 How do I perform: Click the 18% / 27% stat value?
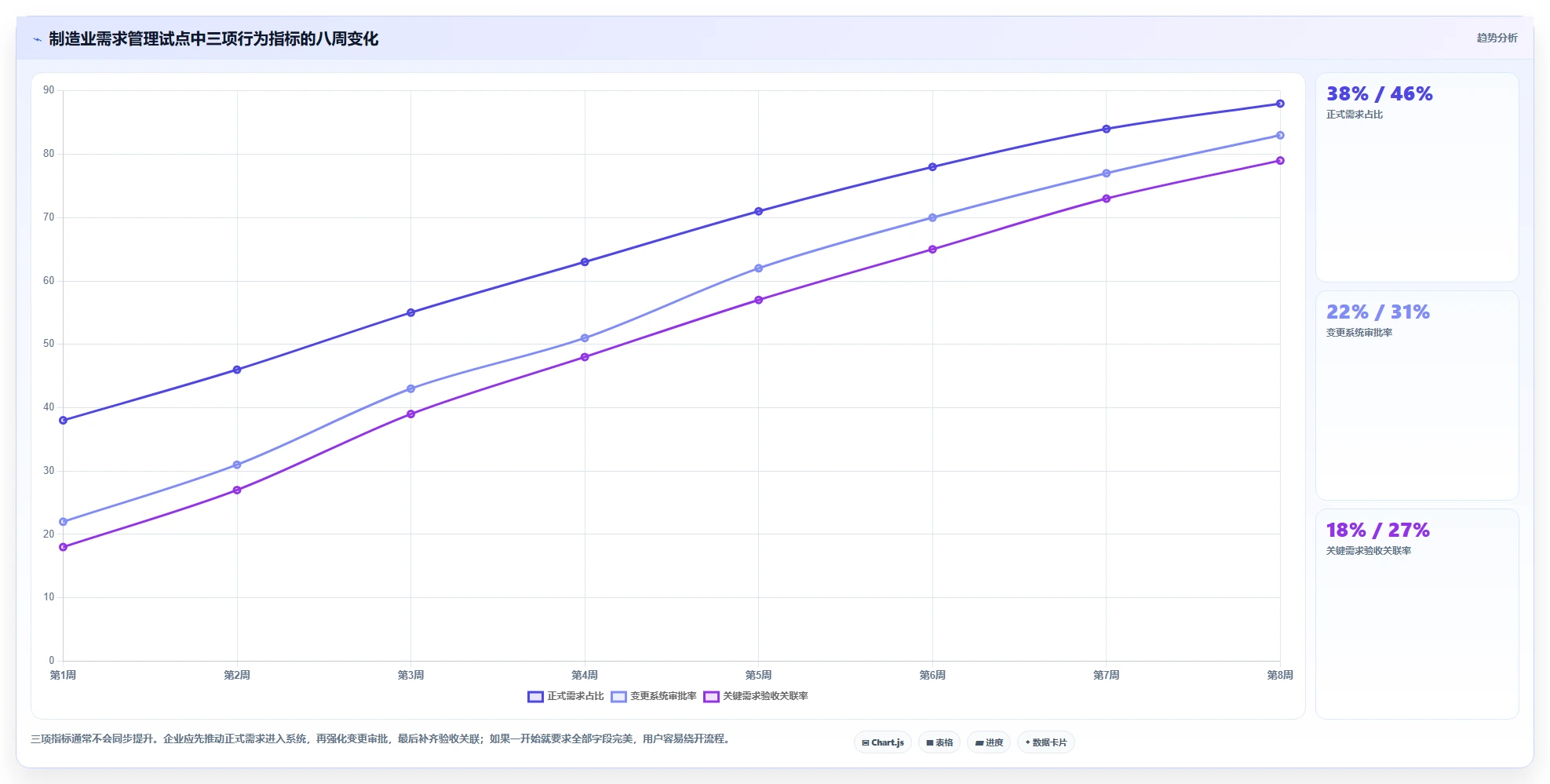tap(1377, 531)
